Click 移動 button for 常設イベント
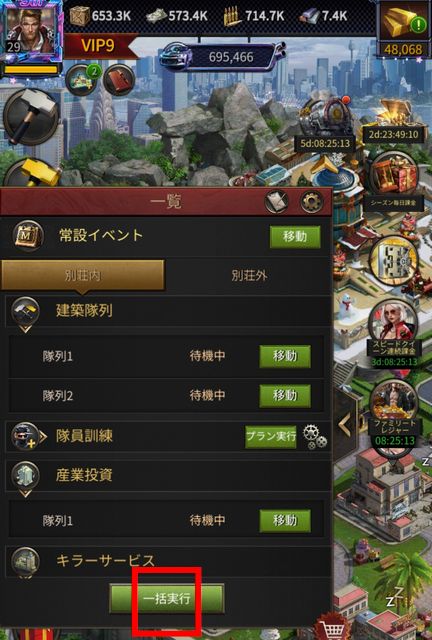Screen dimensions: 432x640 tap(295, 237)
